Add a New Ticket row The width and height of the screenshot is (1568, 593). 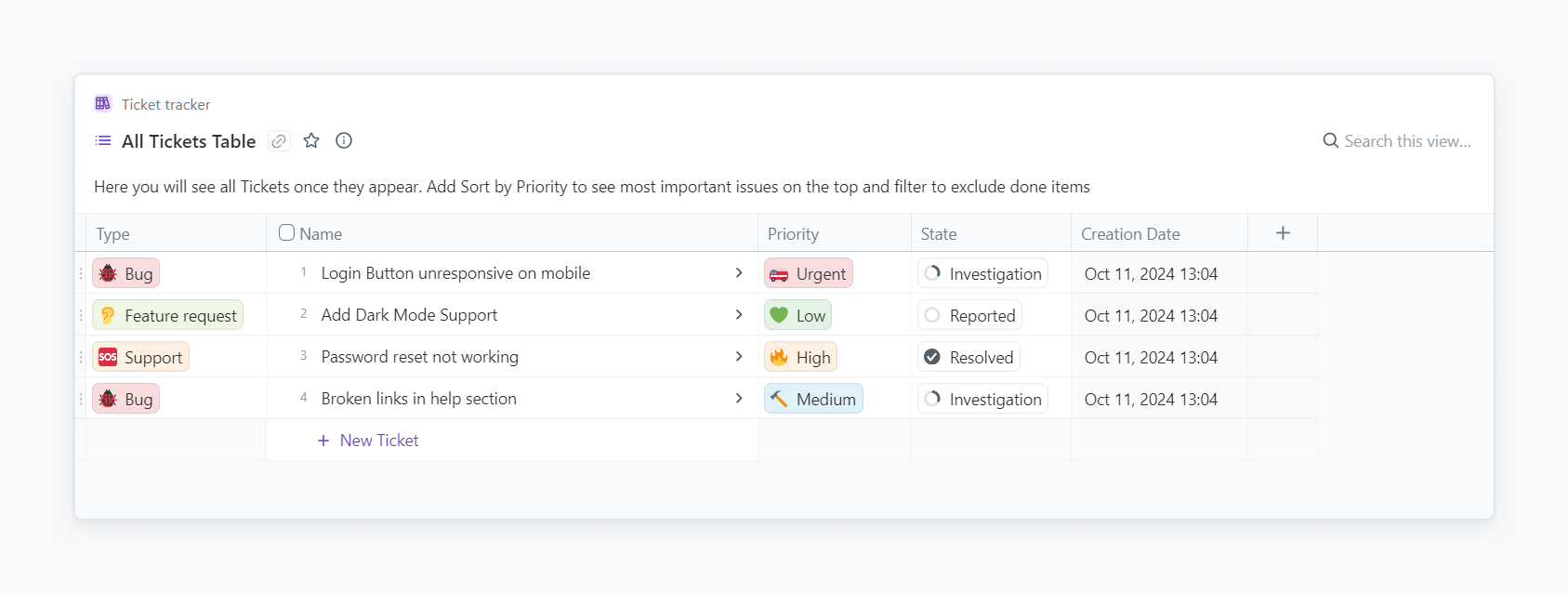369,441
